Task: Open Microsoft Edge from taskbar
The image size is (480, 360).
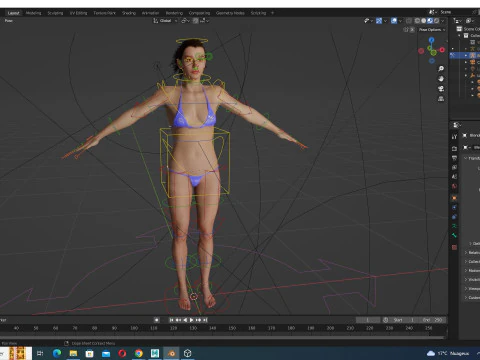Action: click(57, 353)
